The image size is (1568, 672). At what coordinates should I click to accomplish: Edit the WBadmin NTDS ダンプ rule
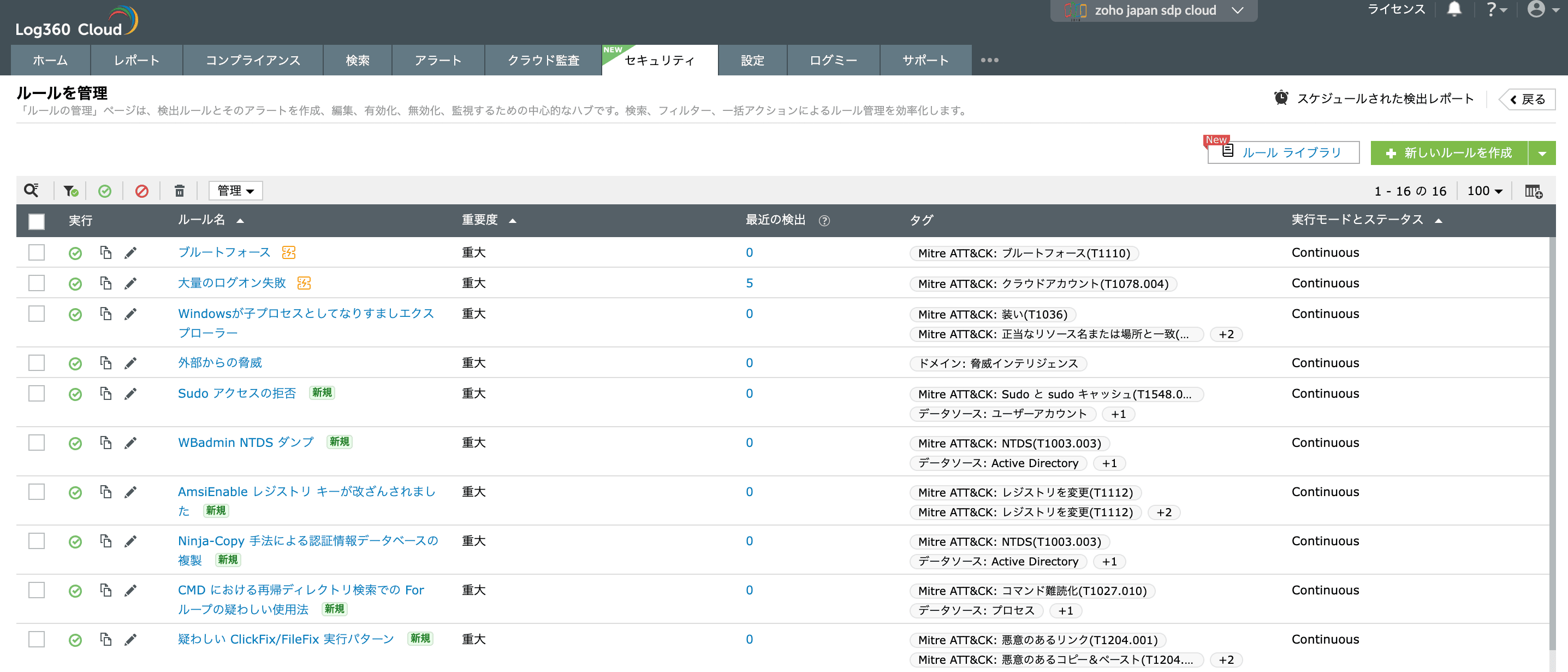pyautogui.click(x=130, y=443)
